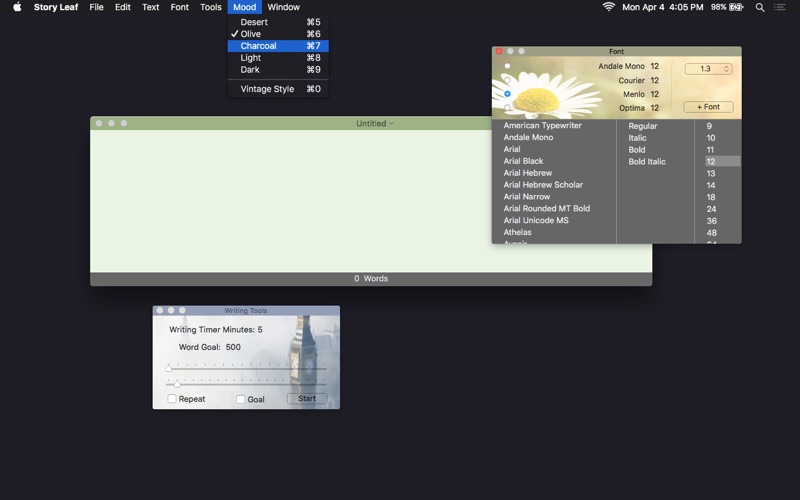This screenshot has height=500, width=800.
Task: Select the Menlo radio button
Action: pos(507,94)
